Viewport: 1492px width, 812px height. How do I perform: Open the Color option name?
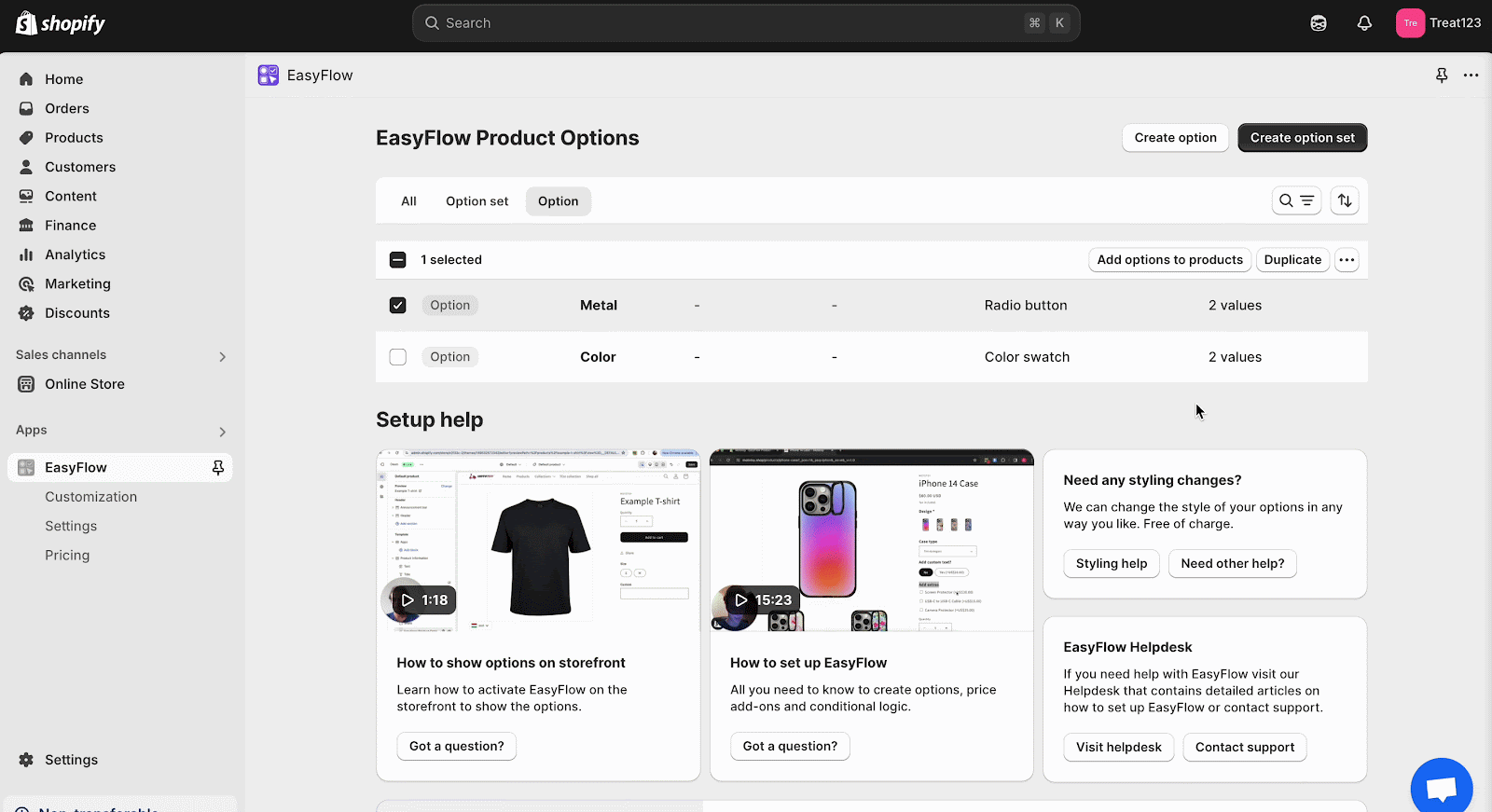(598, 357)
